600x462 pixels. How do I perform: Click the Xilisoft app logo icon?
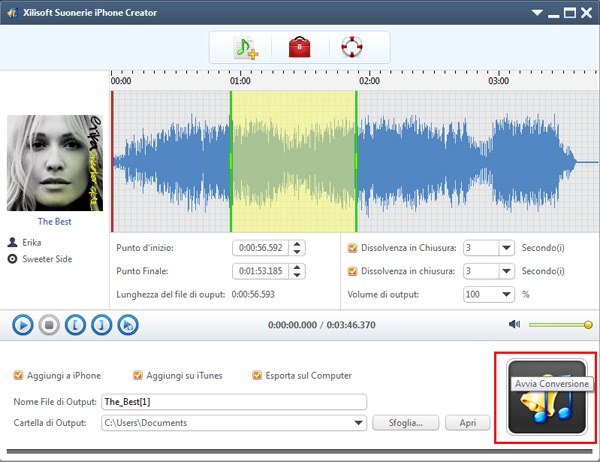(12, 13)
